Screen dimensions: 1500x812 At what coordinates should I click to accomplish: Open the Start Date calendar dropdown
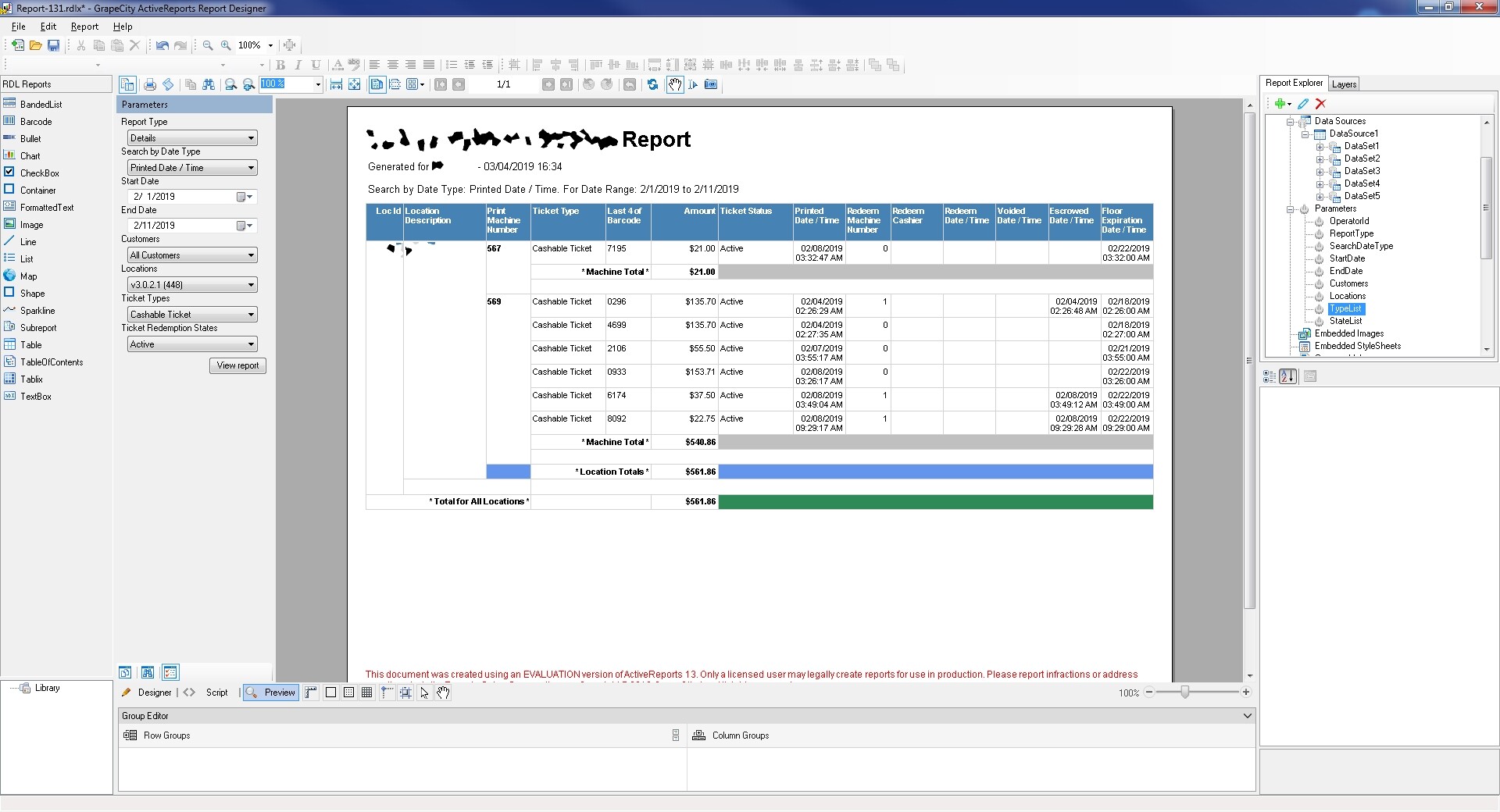pyautogui.click(x=245, y=197)
